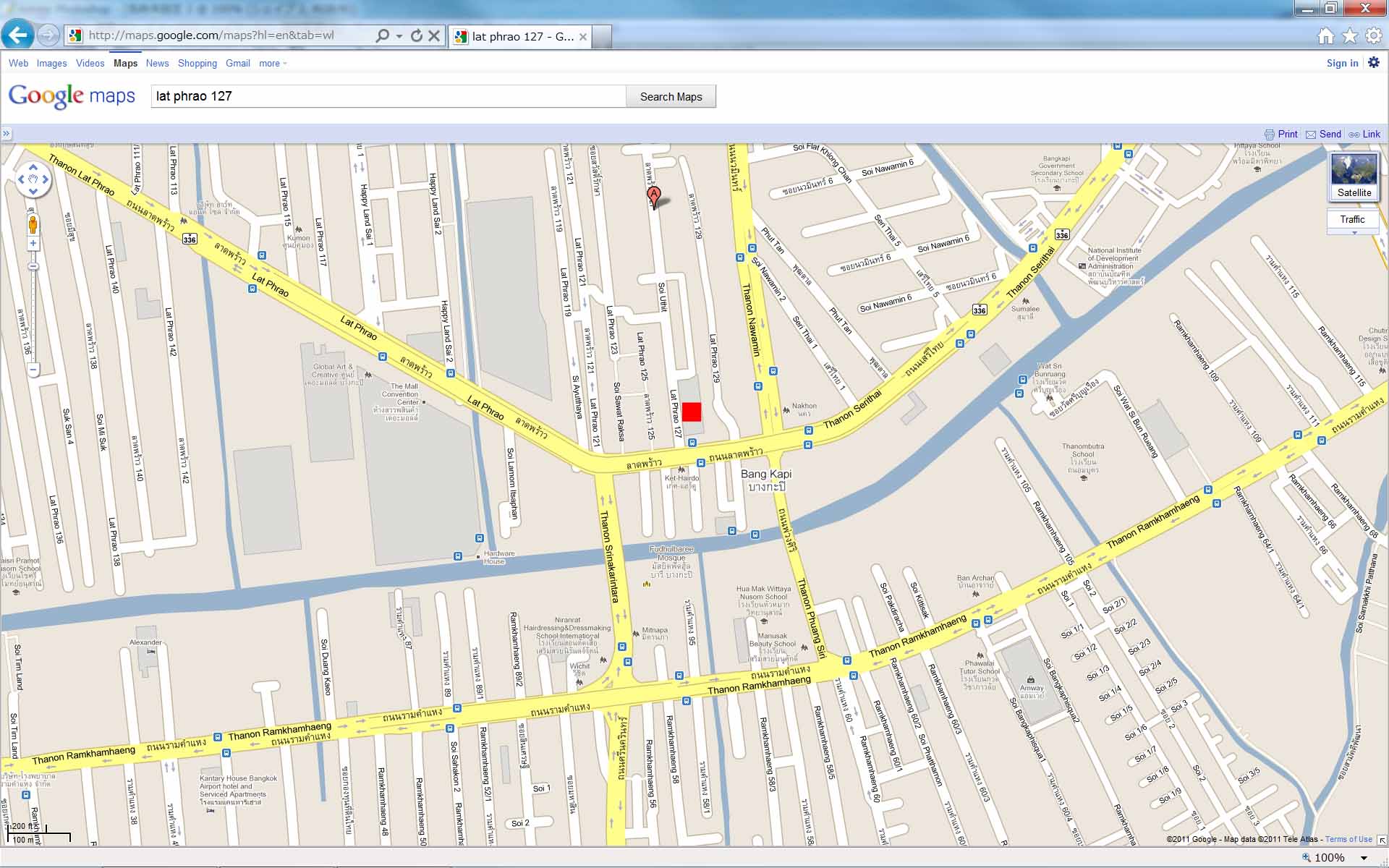Open zoom level dropdown arrow in status bar
This screenshot has height=868, width=1389.
coord(1364,858)
